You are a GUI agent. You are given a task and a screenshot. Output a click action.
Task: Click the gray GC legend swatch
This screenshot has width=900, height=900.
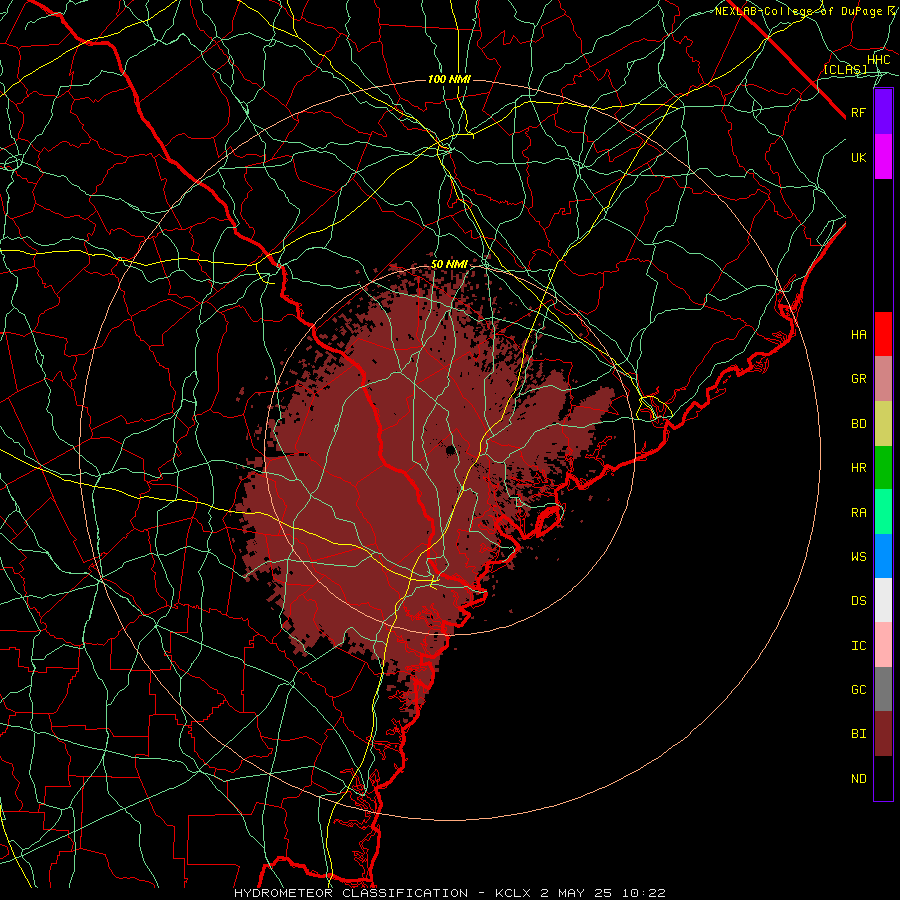[x=883, y=689]
